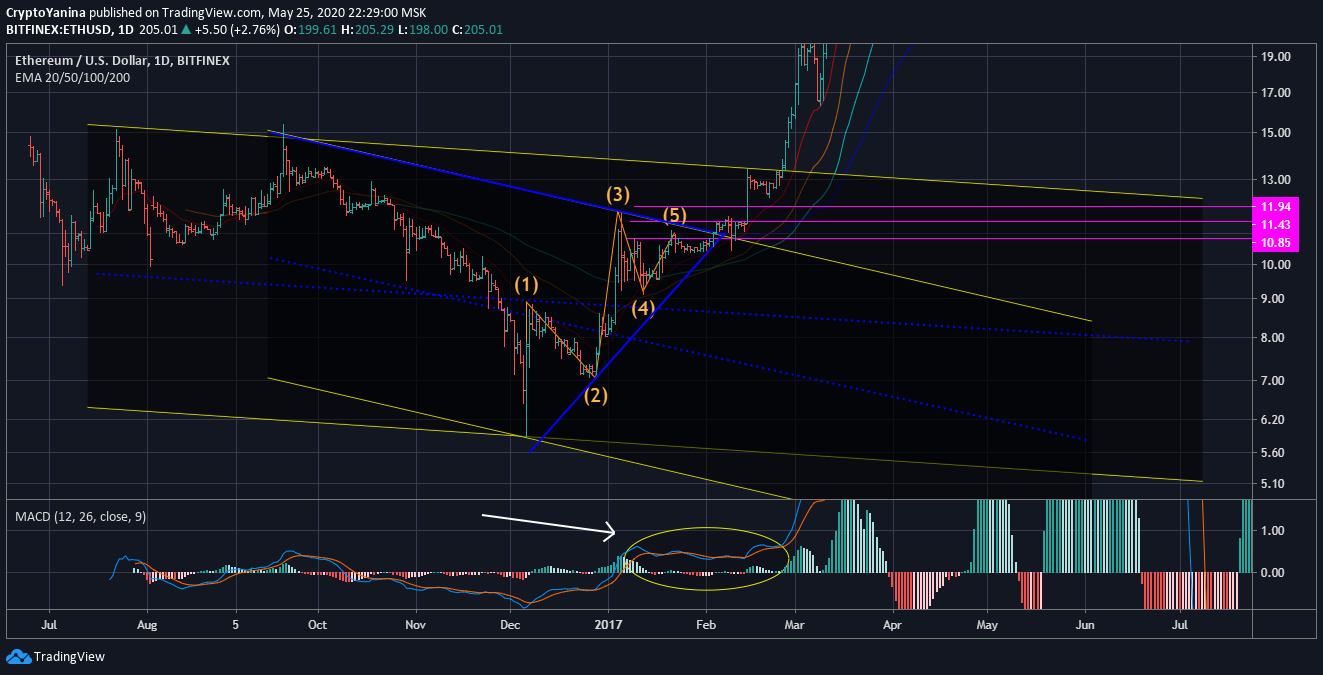Click the close price C:205.01

click(477, 30)
